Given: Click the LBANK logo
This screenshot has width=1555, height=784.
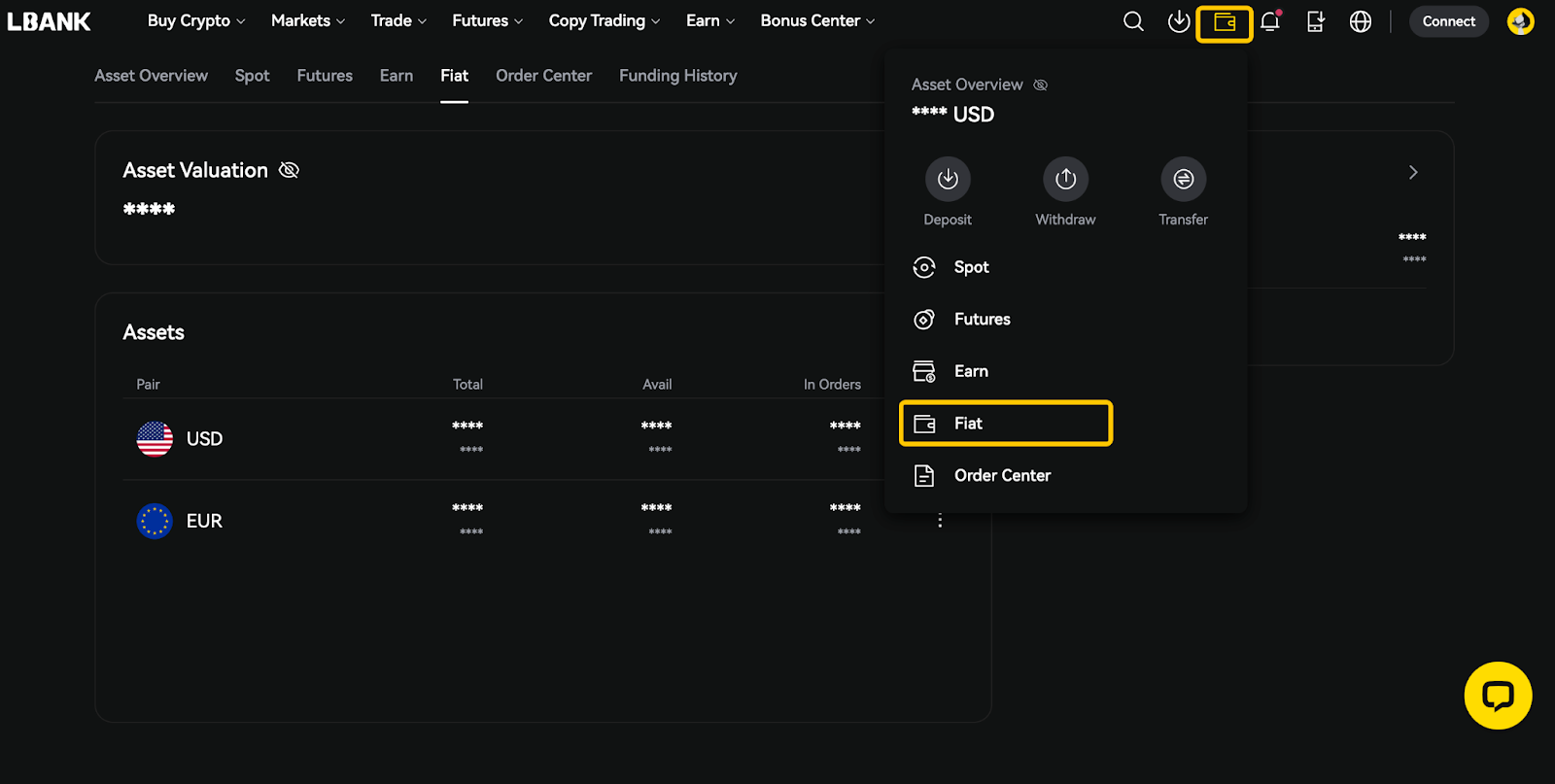Looking at the screenshot, I should pyautogui.click(x=49, y=21).
